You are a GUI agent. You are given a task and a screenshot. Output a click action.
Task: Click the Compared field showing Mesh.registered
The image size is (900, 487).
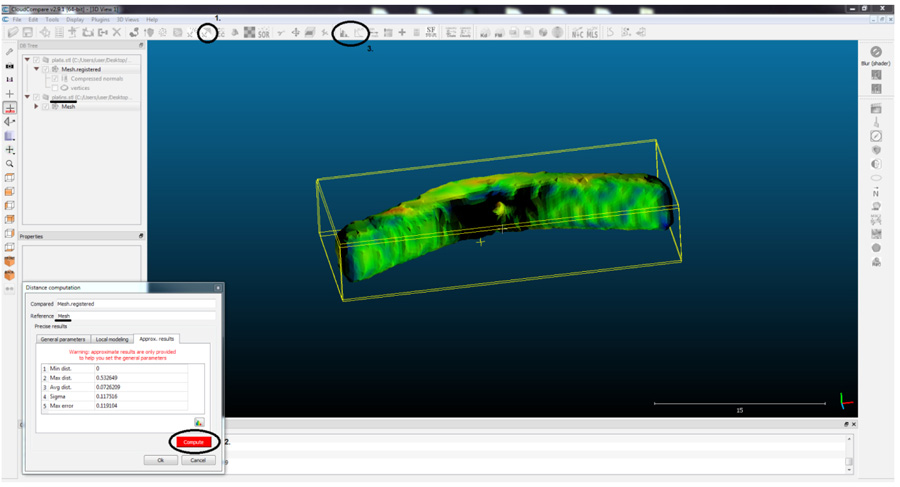(x=136, y=304)
